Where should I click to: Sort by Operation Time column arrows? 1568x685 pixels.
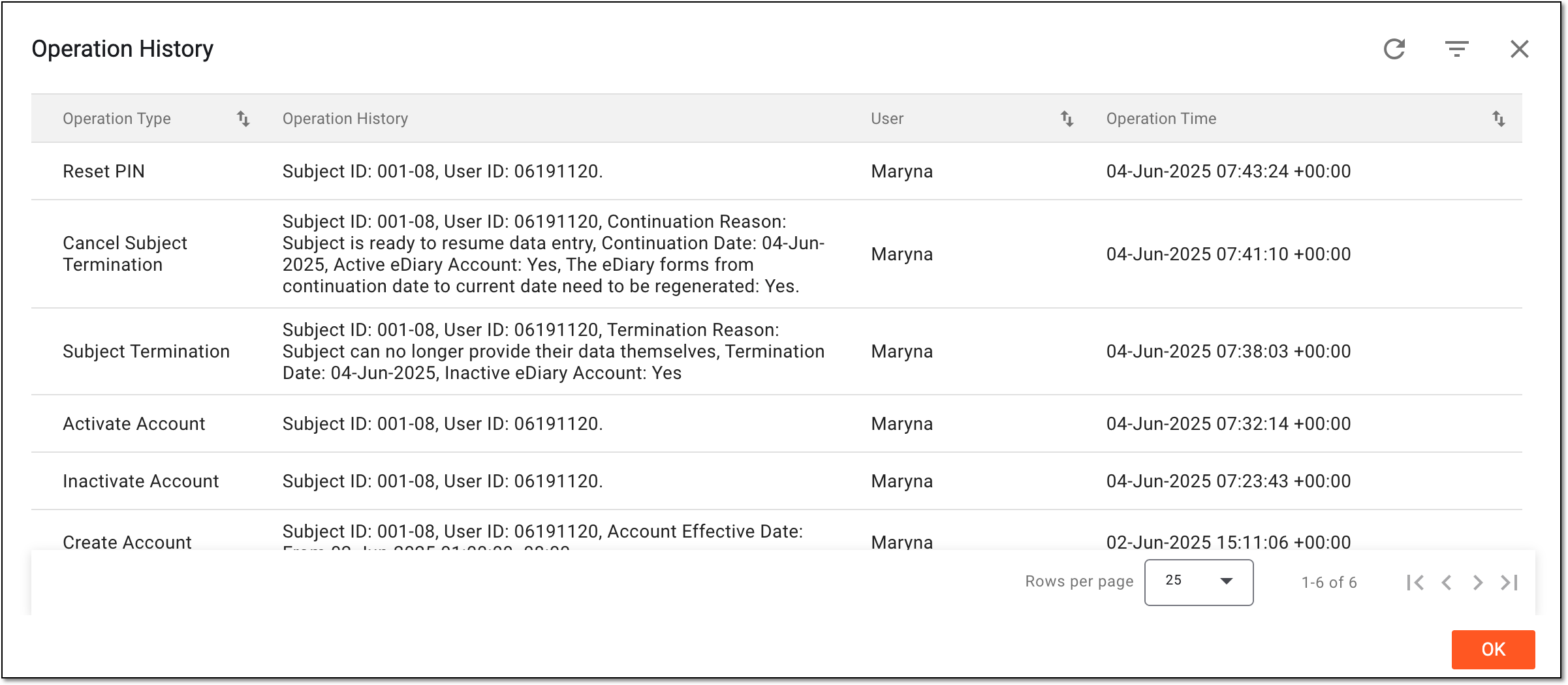coord(1498,119)
